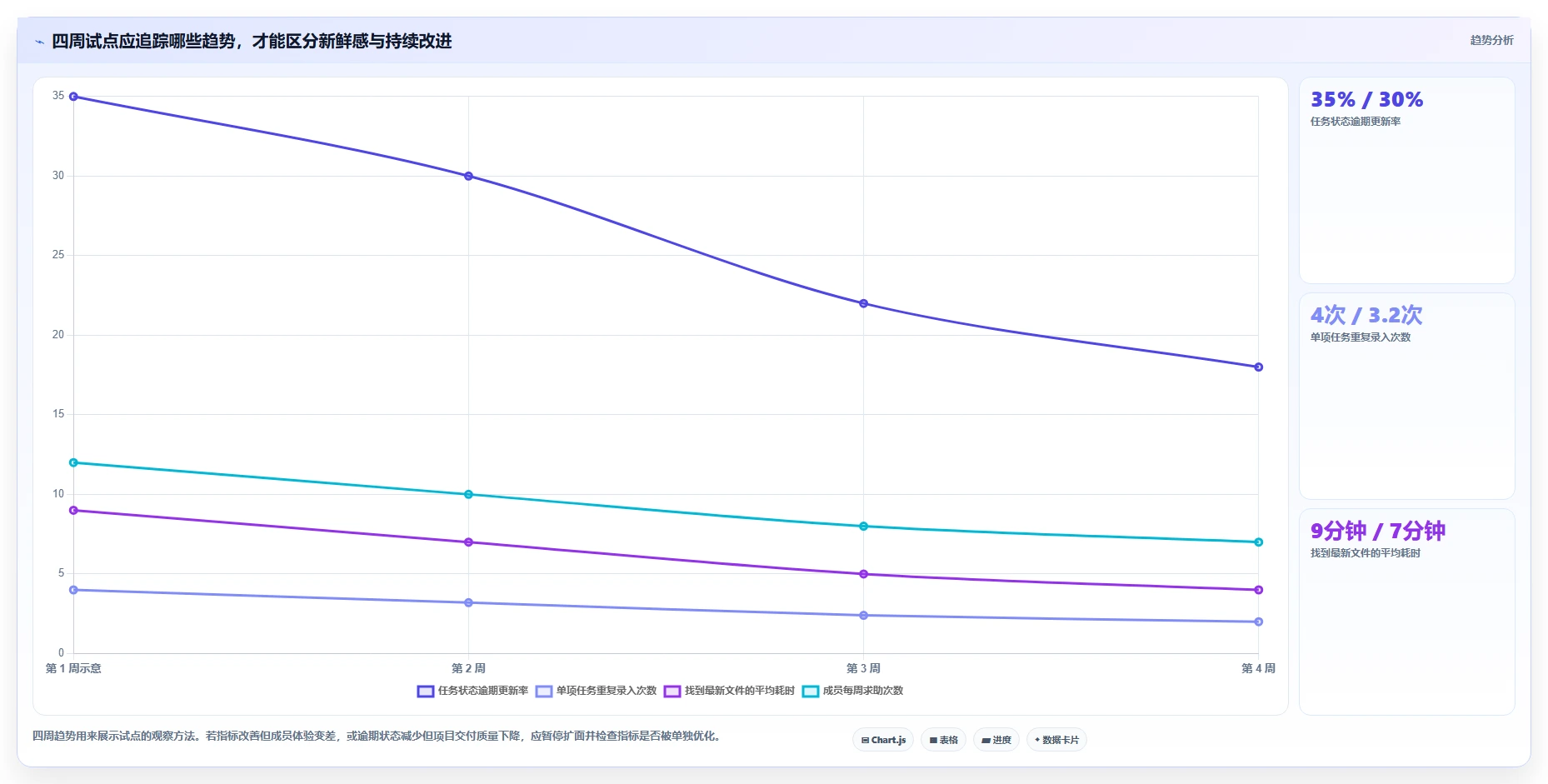The image size is (1548, 784).
Task: Toggle the 找到最新文件的平均耗时 legend series
Action: (729, 691)
